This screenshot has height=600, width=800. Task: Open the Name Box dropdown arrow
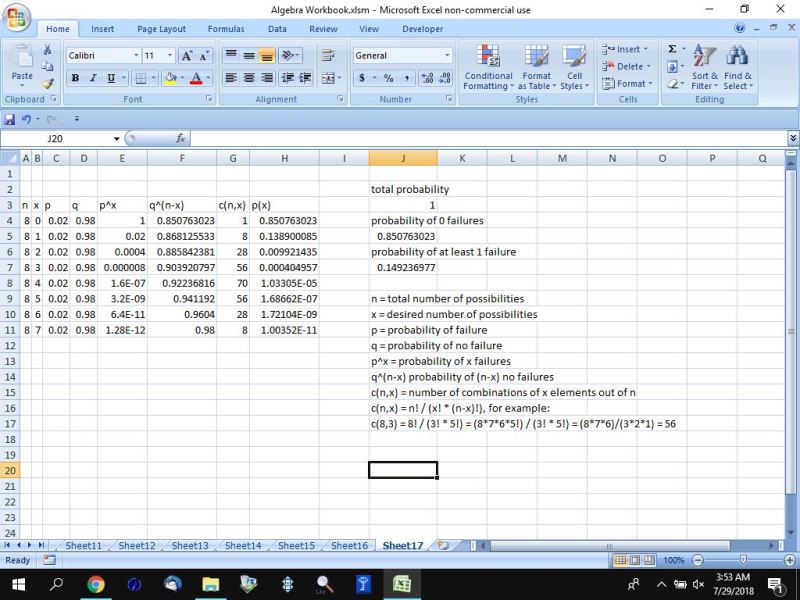tap(116, 138)
